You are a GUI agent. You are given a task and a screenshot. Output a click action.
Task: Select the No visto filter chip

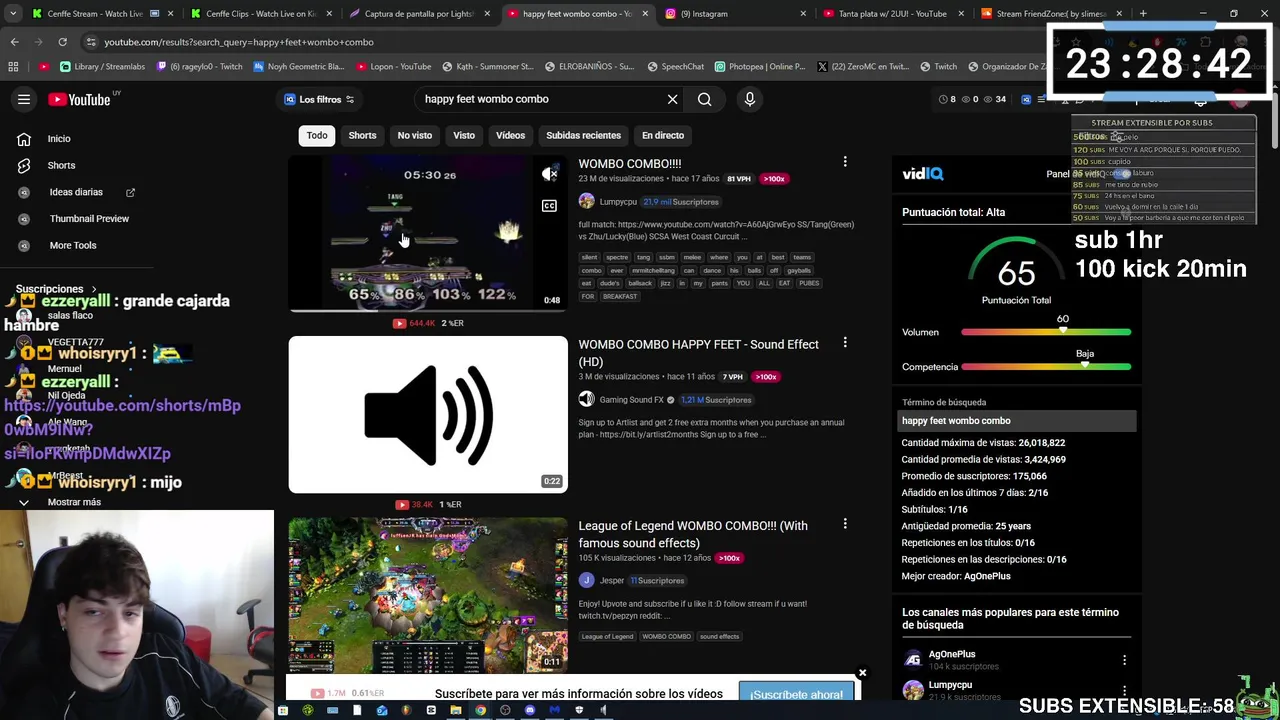[x=415, y=135]
